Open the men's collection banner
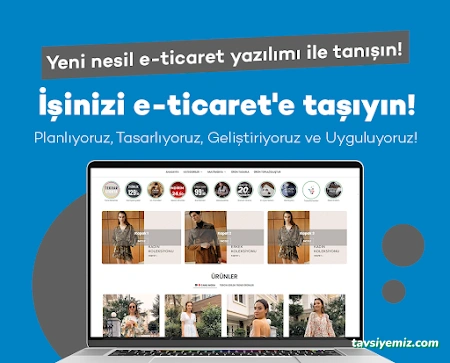This screenshot has width=450, height=363. [x=224, y=237]
